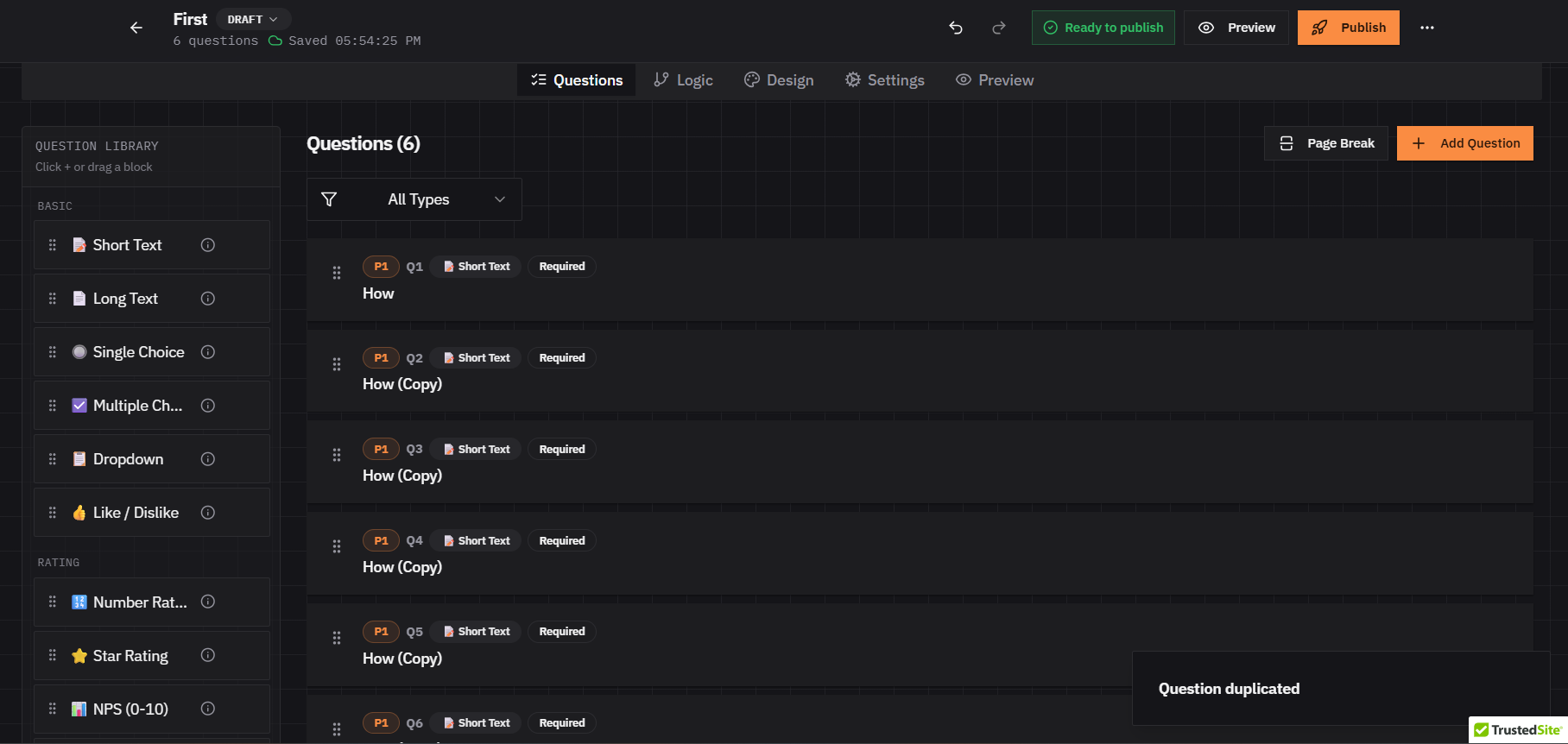Image resolution: width=1568 pixels, height=744 pixels.
Task: Click the drag handle on question Q2
Action: coord(337,364)
